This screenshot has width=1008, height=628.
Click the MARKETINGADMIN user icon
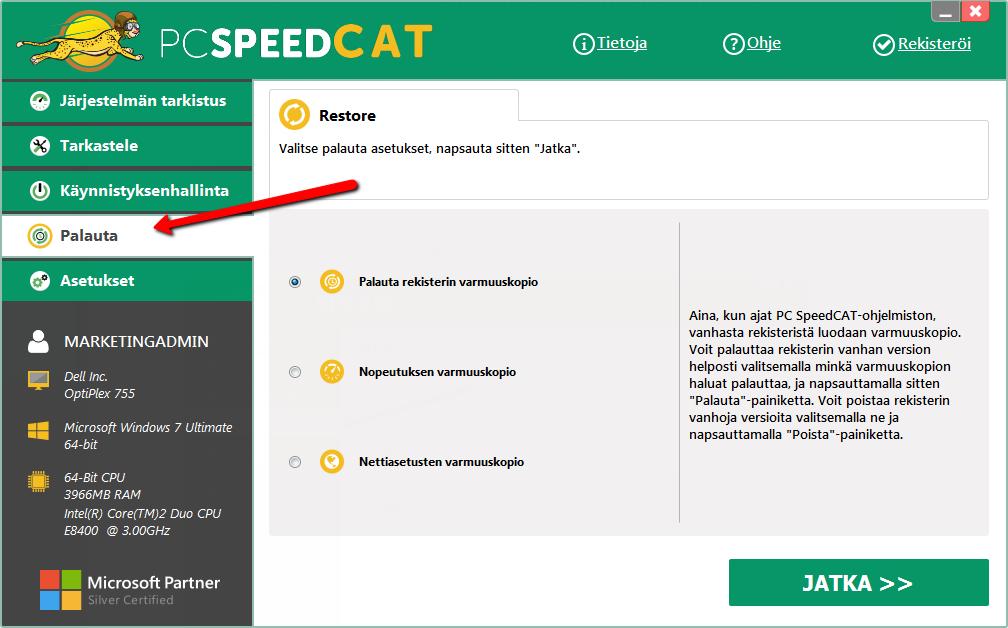pos(39,341)
